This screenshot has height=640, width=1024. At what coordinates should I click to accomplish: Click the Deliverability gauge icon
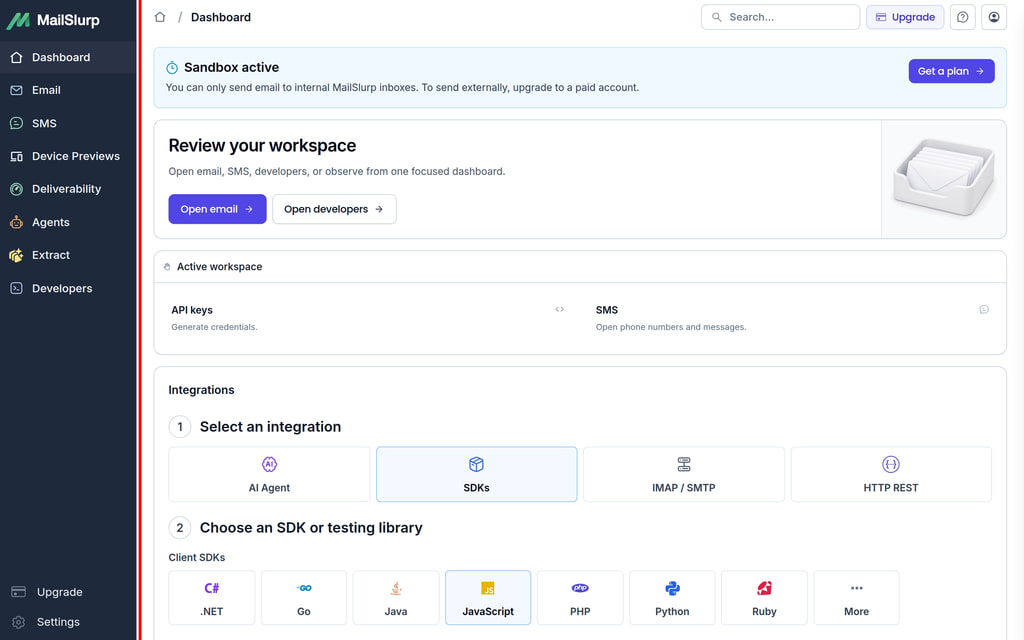point(16,189)
